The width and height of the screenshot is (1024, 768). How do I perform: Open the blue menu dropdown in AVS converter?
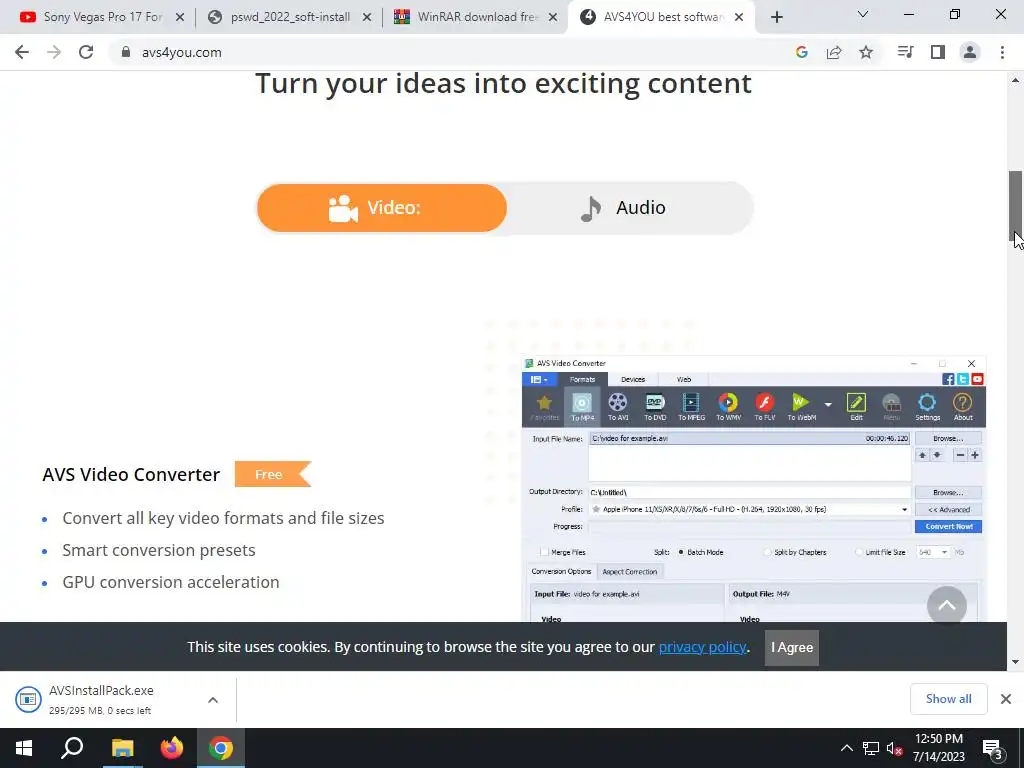coord(539,379)
